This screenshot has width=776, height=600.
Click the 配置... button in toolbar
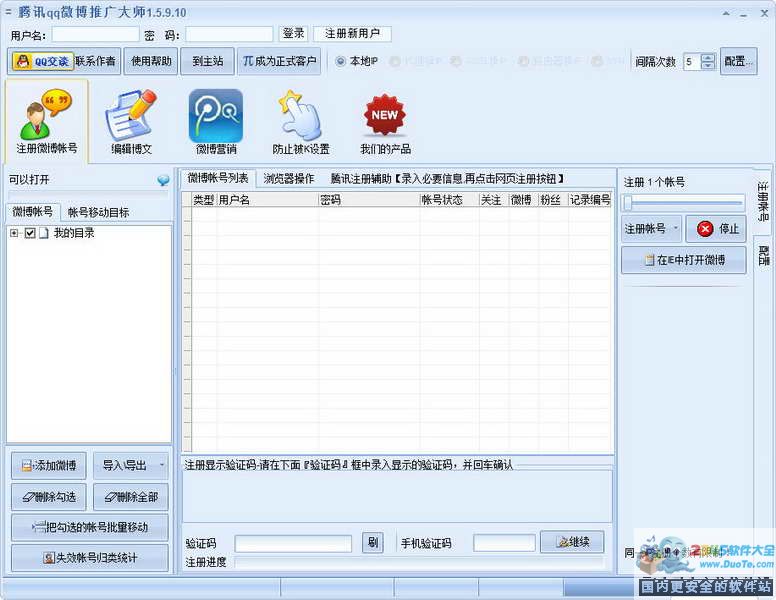tap(738, 61)
